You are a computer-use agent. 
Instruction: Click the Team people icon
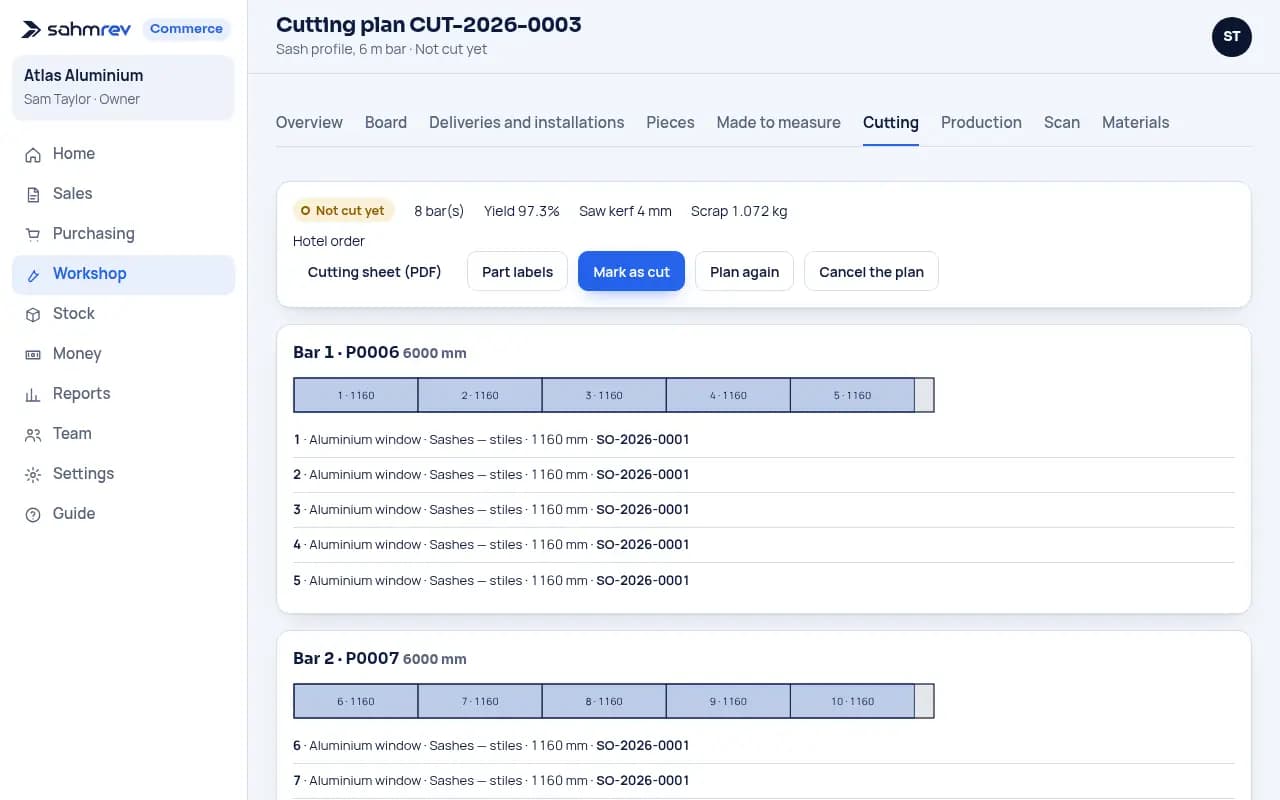coord(33,434)
